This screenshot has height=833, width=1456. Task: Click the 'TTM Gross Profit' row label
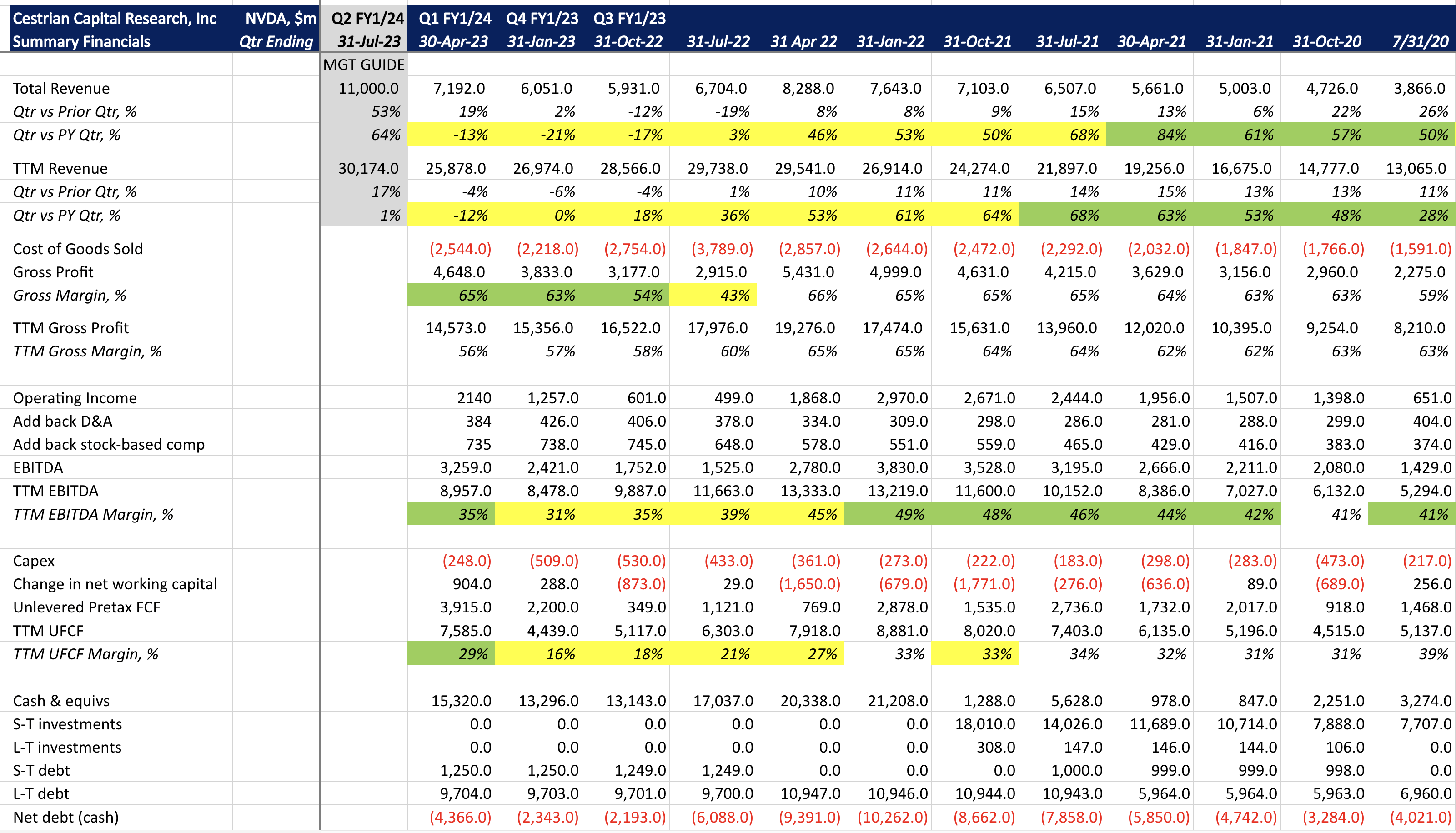click(x=71, y=328)
